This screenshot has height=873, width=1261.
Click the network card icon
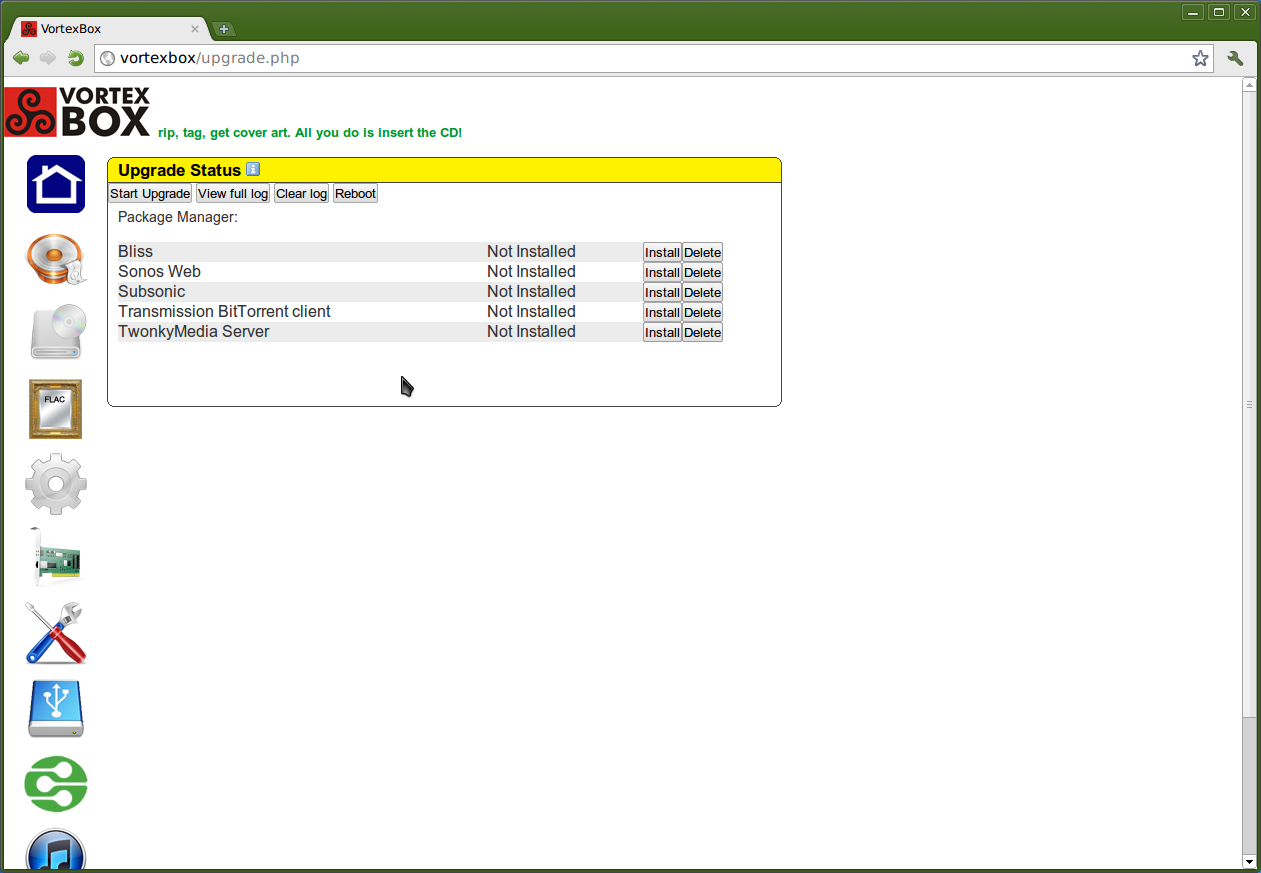(x=56, y=558)
